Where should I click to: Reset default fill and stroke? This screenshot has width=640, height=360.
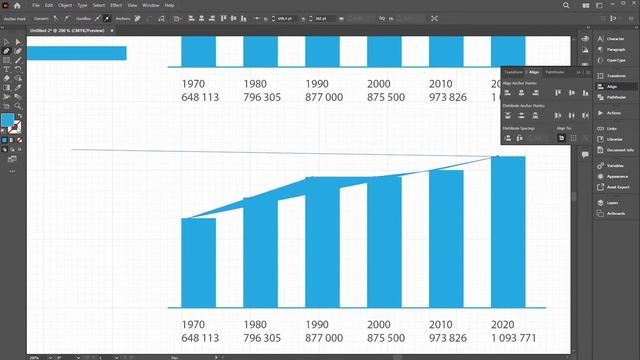[4, 131]
